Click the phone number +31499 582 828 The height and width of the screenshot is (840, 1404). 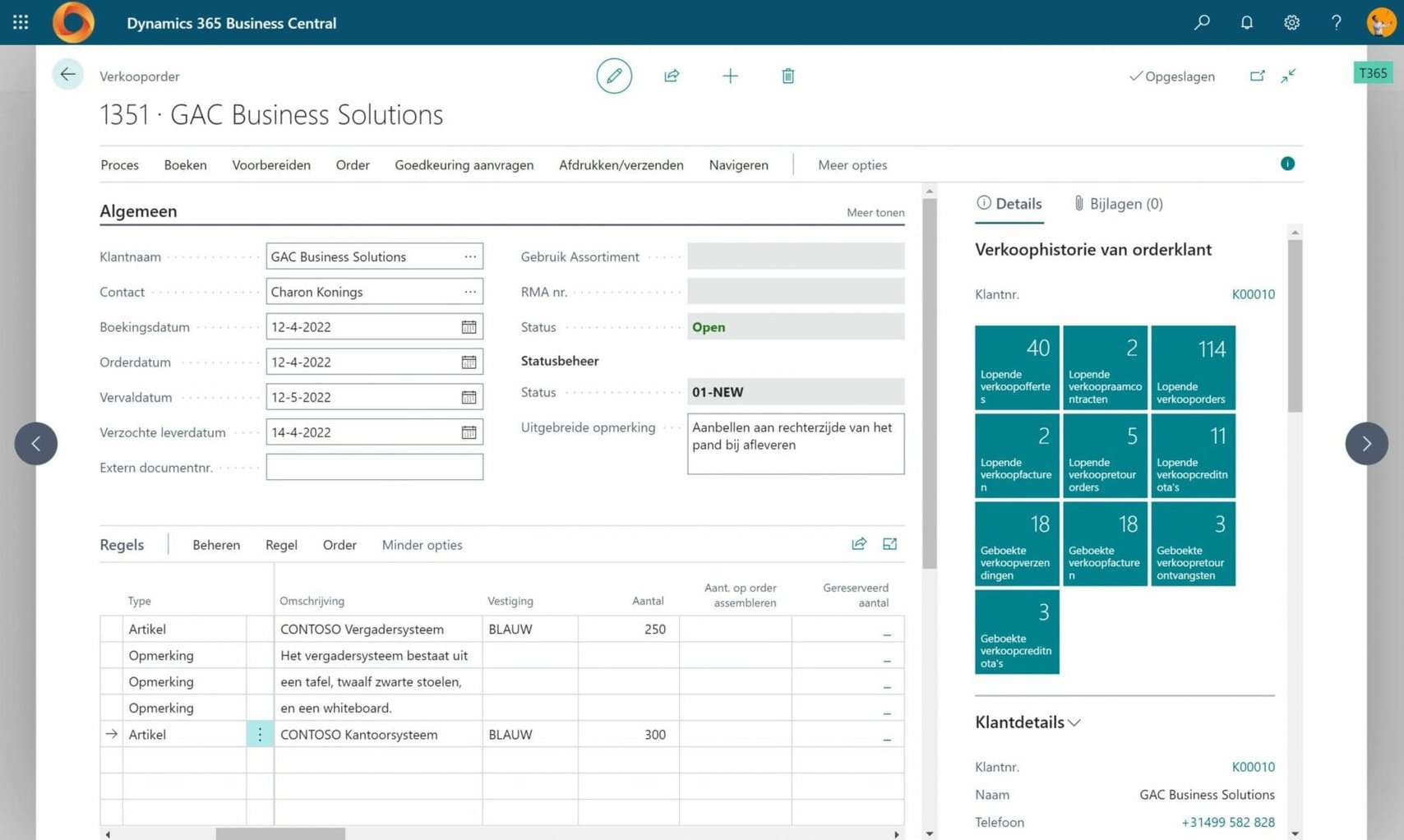point(1228,822)
